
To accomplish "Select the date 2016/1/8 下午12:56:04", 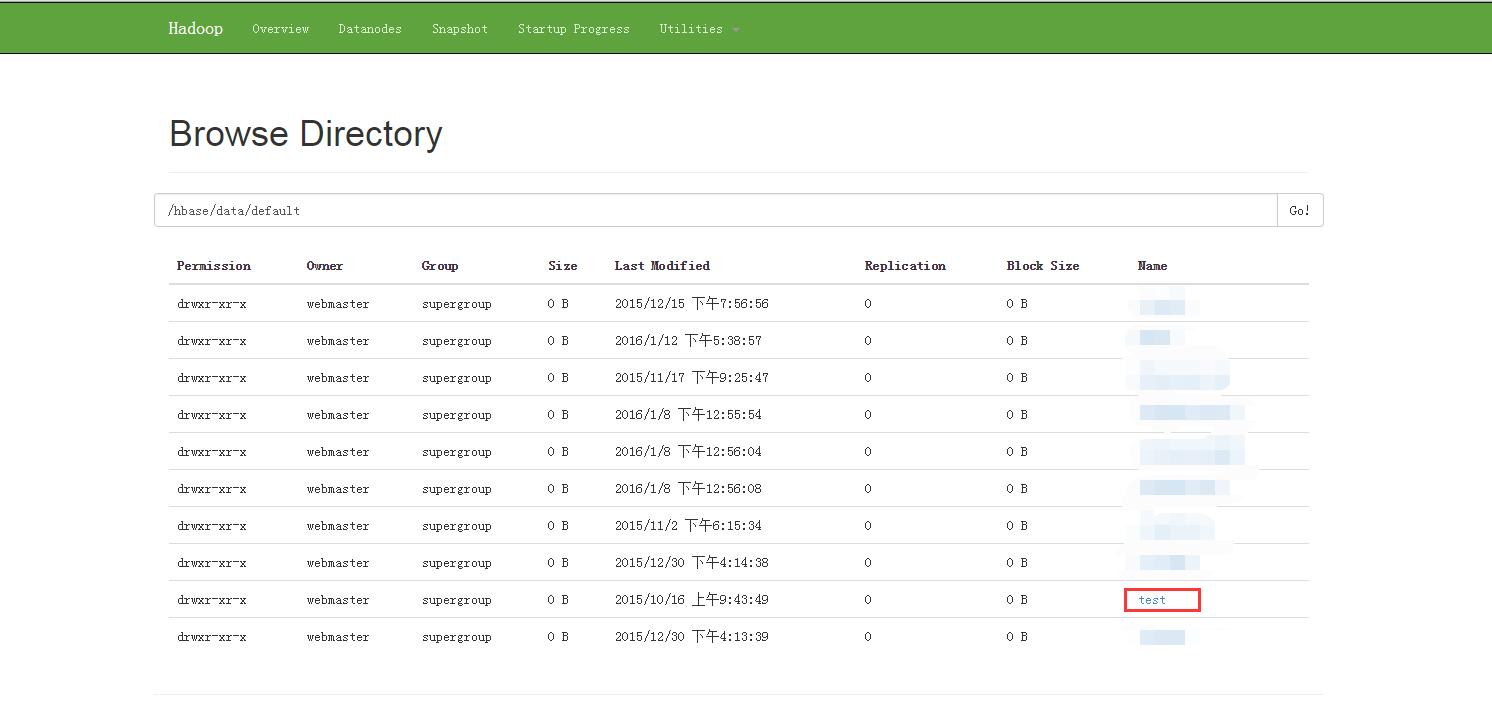I will (x=688, y=452).
